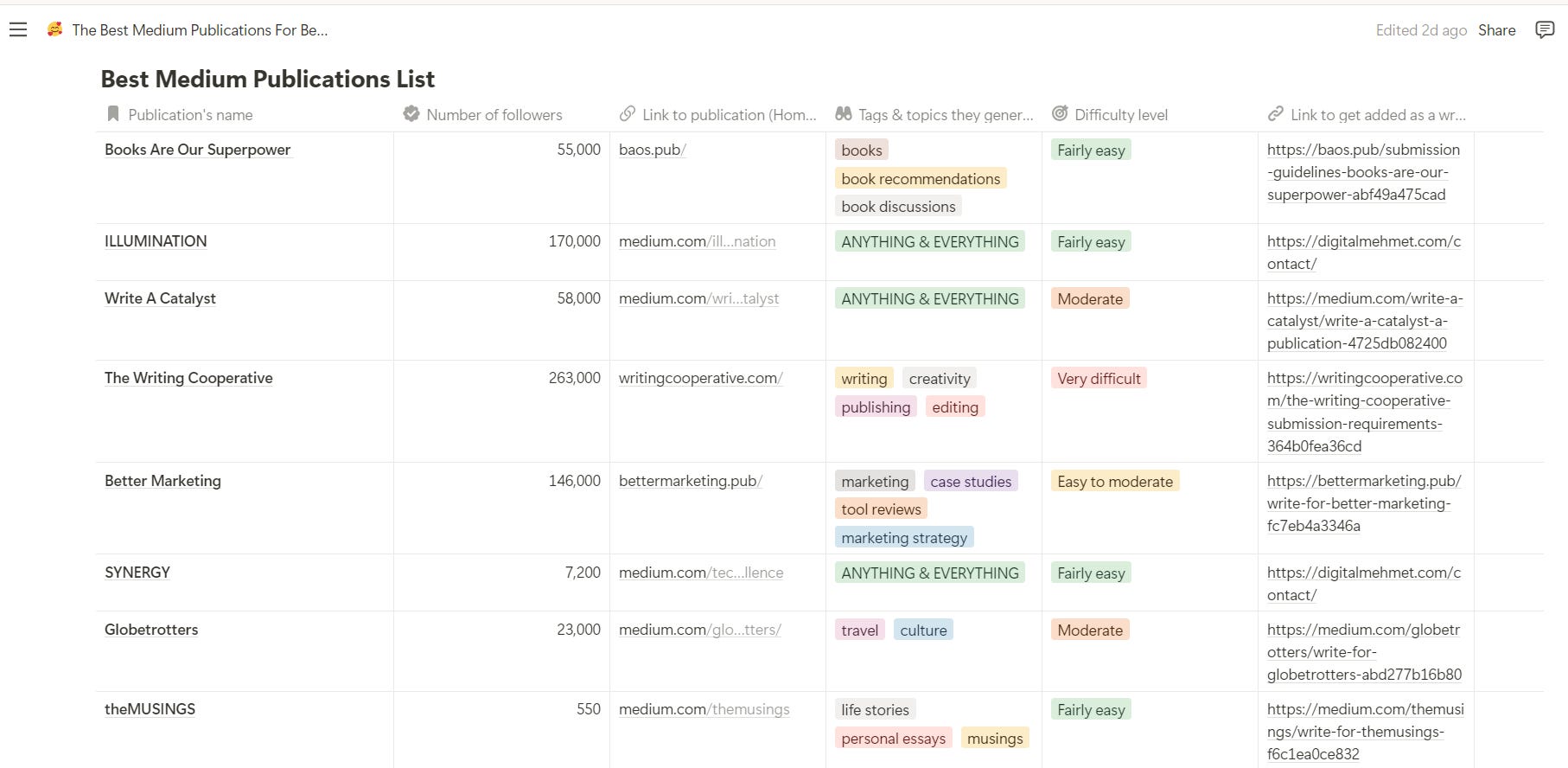The width and height of the screenshot is (1568, 768).
Task: Click Number of followers column header
Action: pos(494,115)
